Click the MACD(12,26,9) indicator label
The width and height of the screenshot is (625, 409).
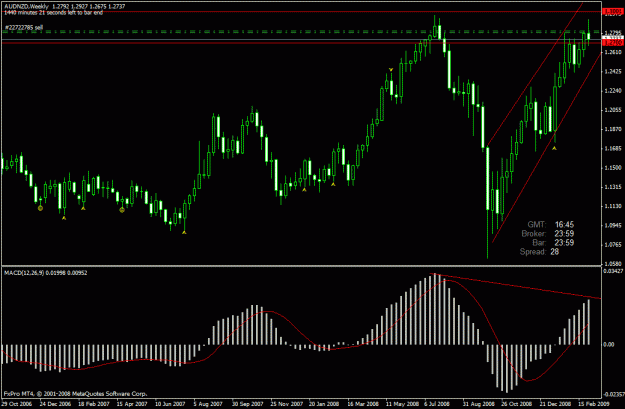click(45, 273)
